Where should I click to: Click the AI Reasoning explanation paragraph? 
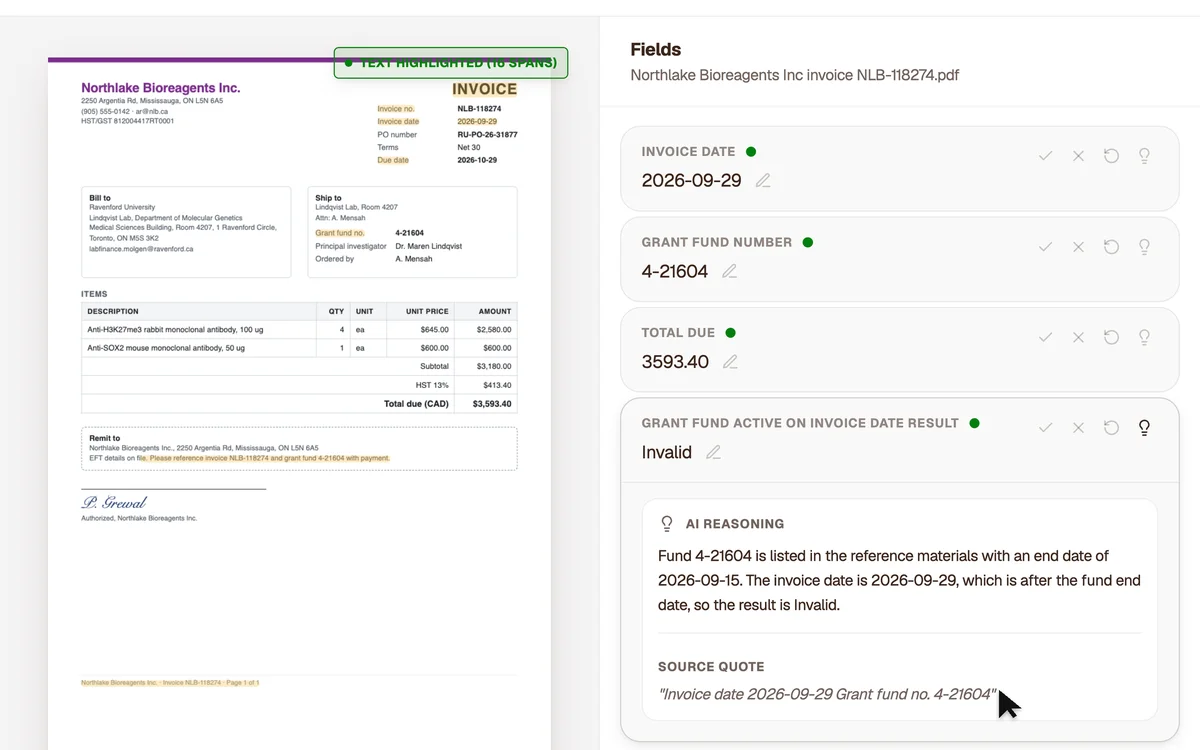(899, 580)
